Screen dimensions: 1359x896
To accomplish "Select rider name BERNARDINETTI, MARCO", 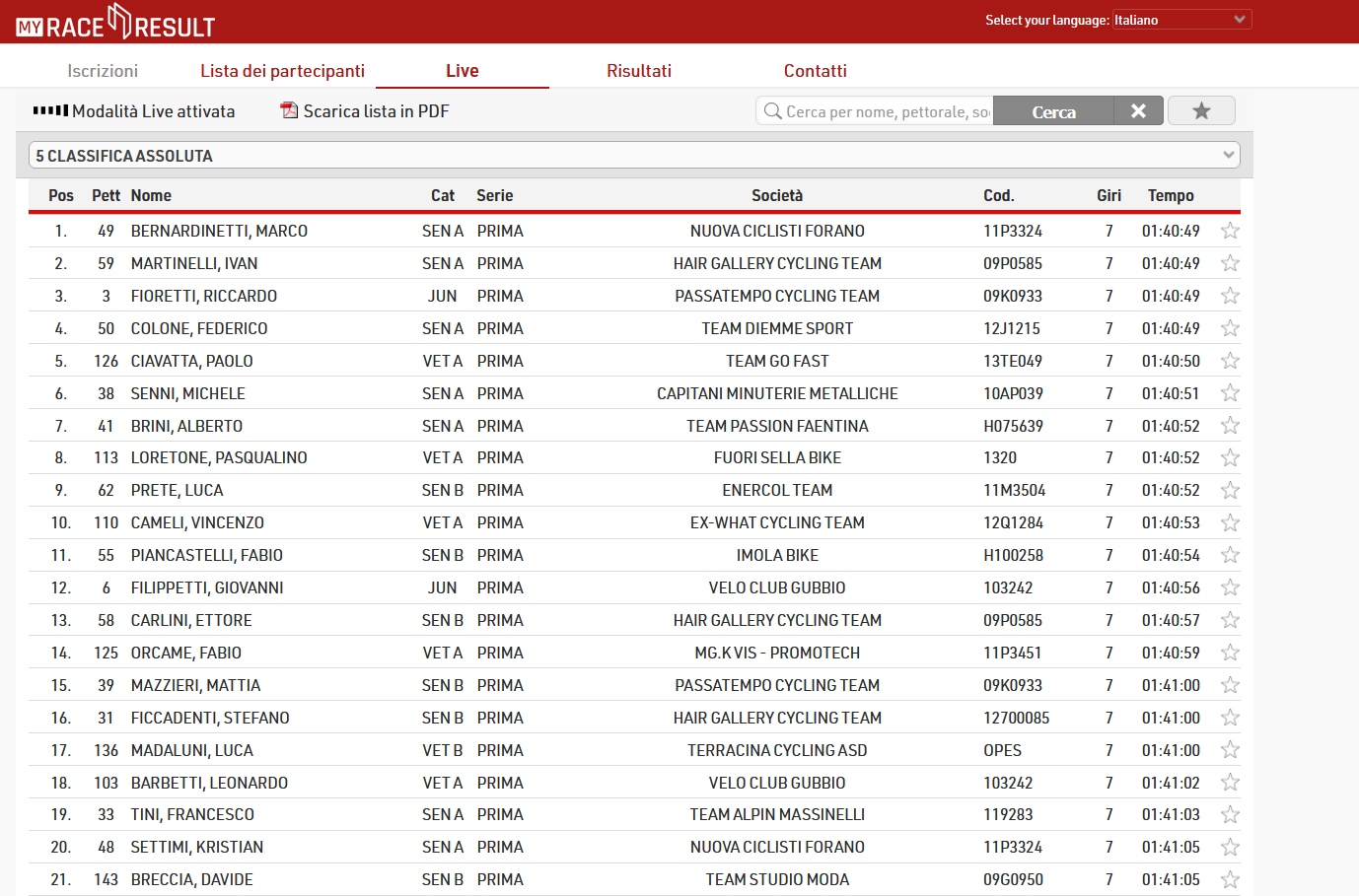I will tap(219, 231).
